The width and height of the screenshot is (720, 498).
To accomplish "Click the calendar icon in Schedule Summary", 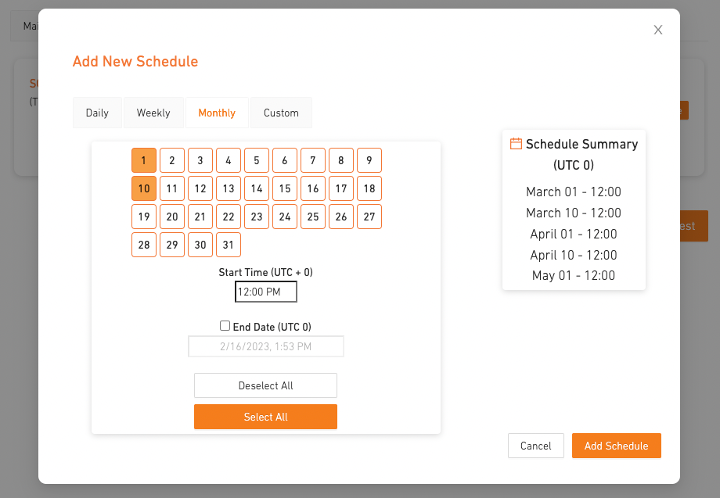I will click(x=516, y=144).
